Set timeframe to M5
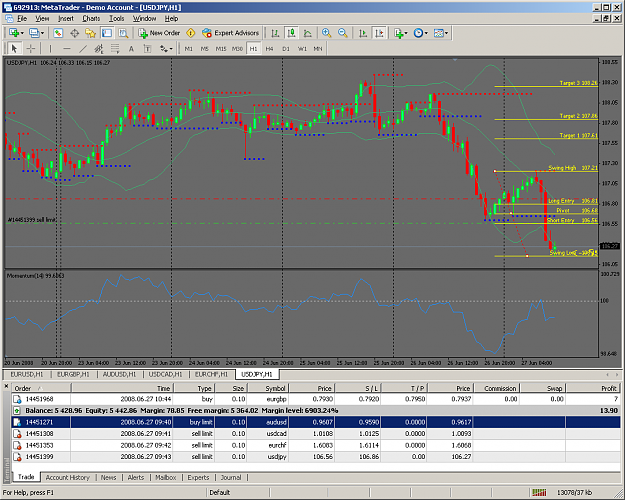625x500 pixels. click(204, 49)
